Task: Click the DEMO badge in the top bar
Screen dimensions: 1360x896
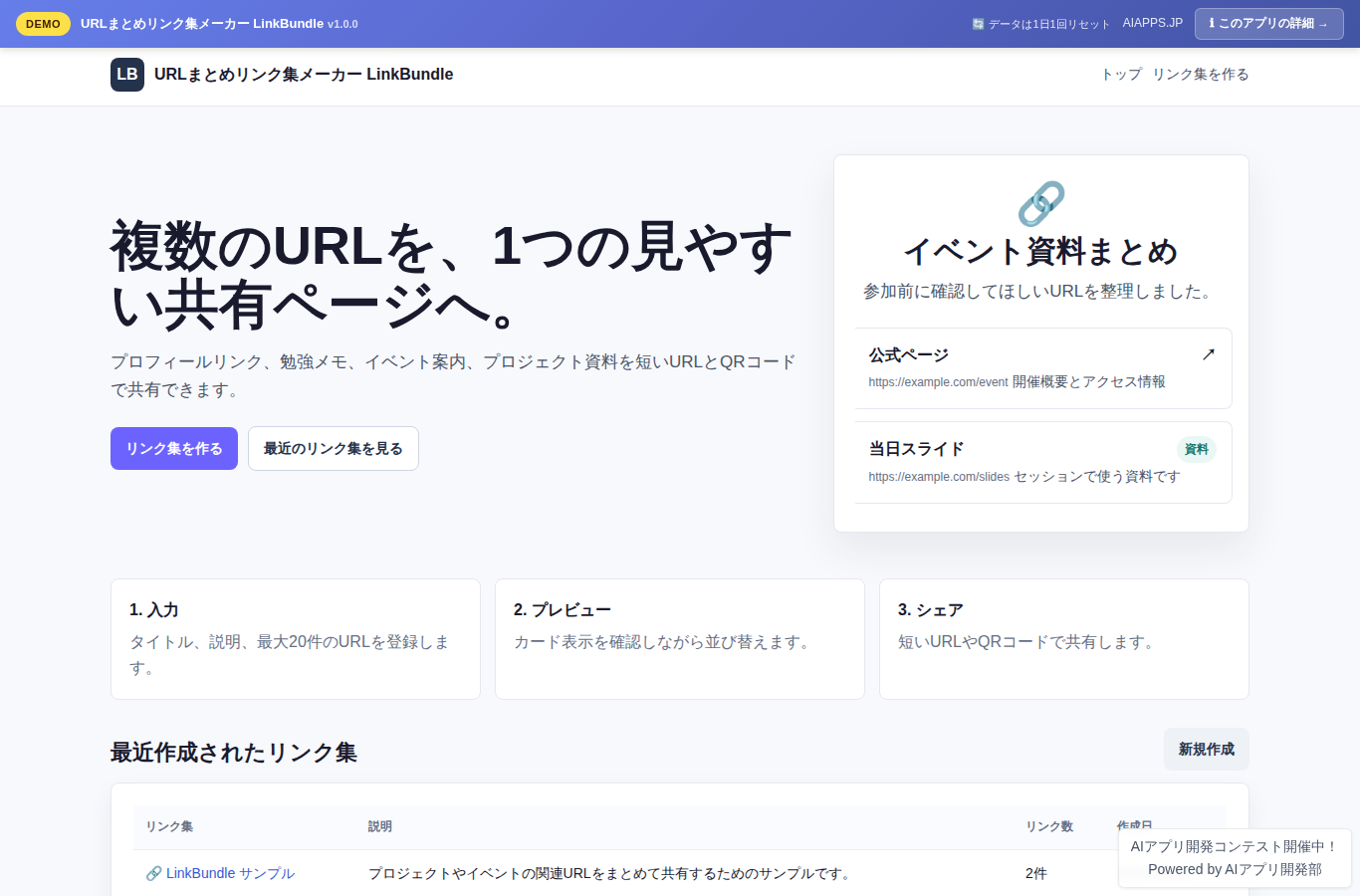Action: (43, 24)
